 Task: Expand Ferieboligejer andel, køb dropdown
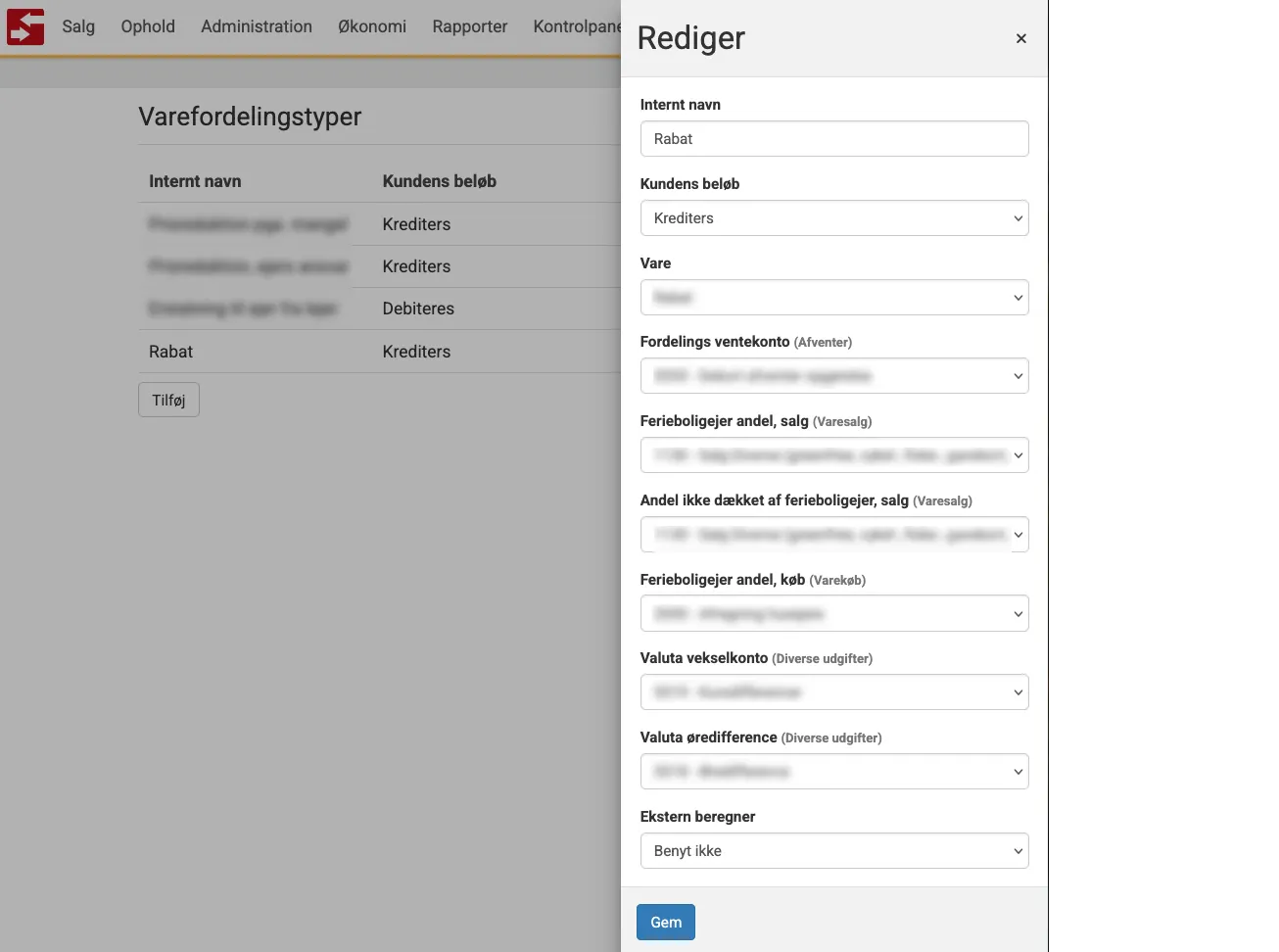[833, 614]
